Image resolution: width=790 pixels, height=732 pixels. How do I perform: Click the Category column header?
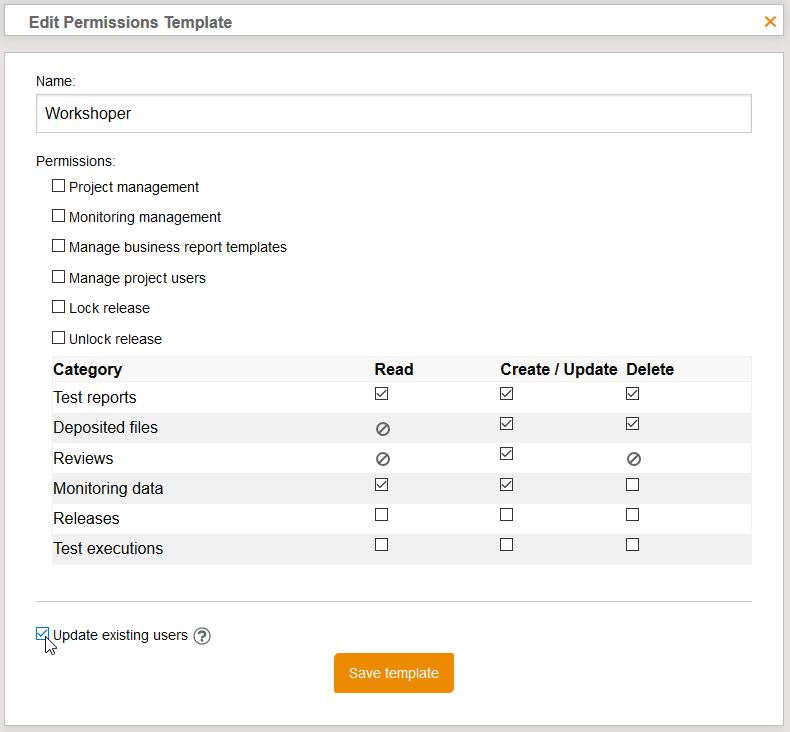point(88,369)
